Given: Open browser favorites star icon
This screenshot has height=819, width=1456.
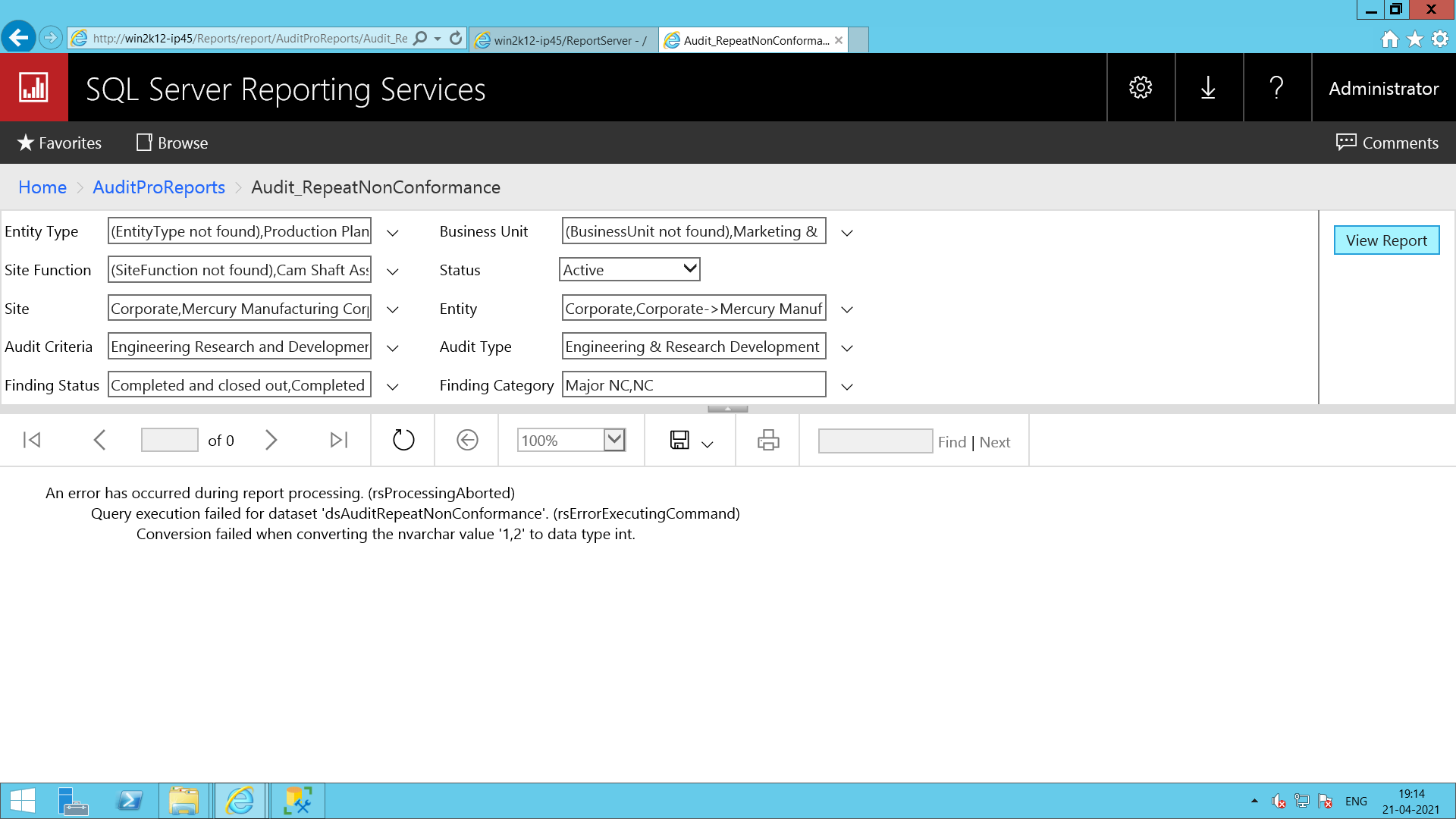Looking at the screenshot, I should pyautogui.click(x=1415, y=39).
